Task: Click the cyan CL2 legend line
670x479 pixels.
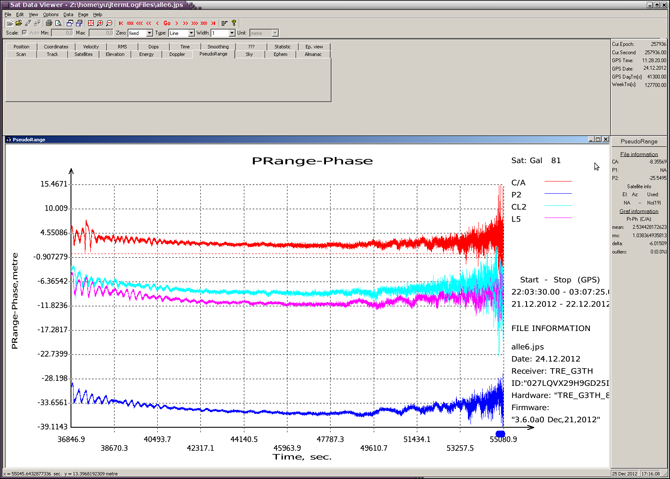Action: click(x=558, y=206)
